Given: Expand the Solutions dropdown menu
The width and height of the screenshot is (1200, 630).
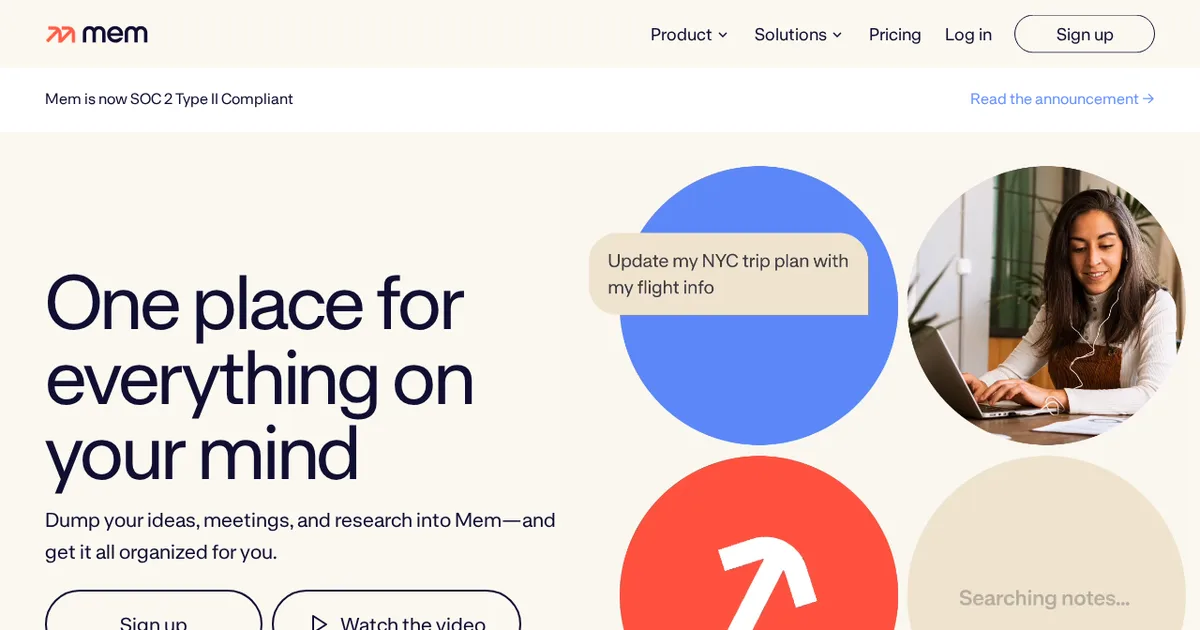Looking at the screenshot, I should click(x=798, y=35).
